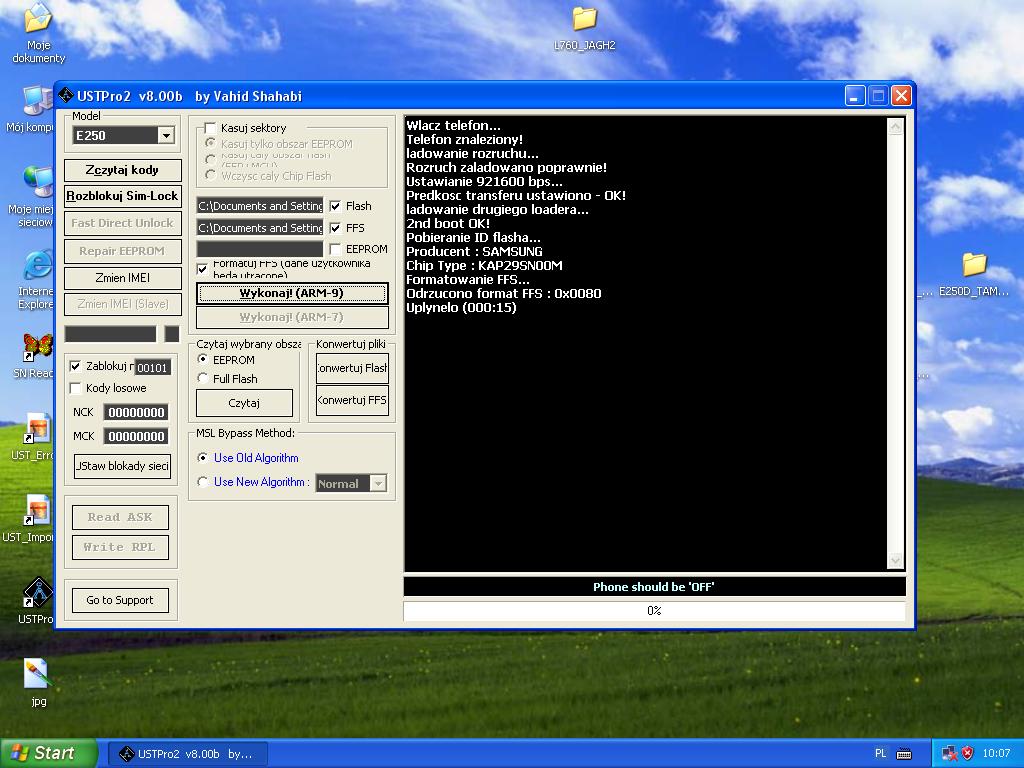Enable Kasuj sektory checkbox
This screenshot has width=1024, height=768.
pos(210,128)
